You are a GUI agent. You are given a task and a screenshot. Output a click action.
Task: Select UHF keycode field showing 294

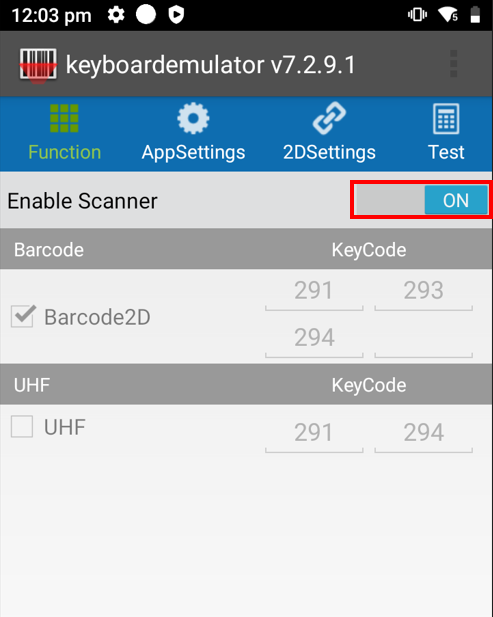point(423,434)
